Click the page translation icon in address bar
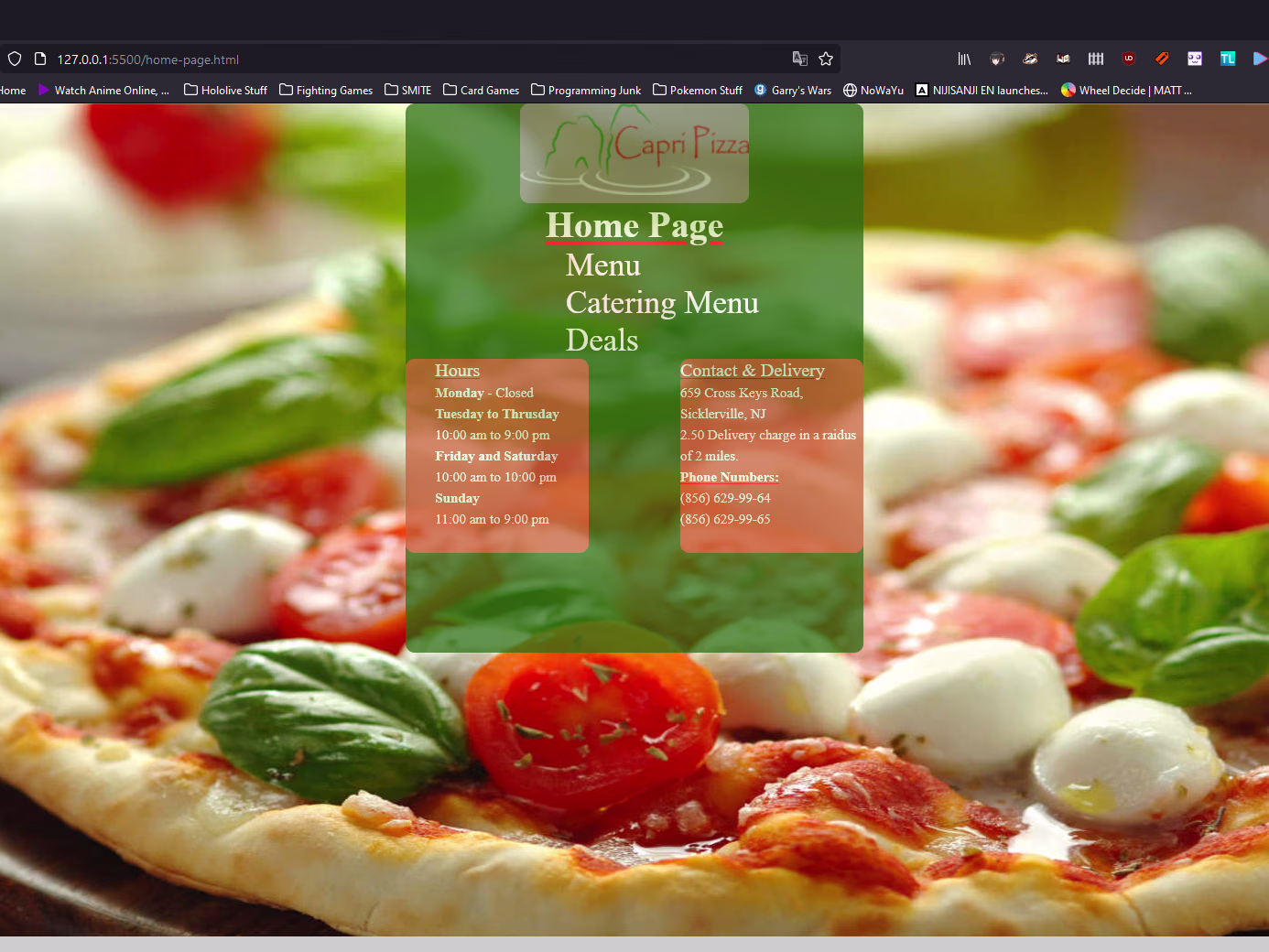This screenshot has width=1269, height=952. click(799, 59)
